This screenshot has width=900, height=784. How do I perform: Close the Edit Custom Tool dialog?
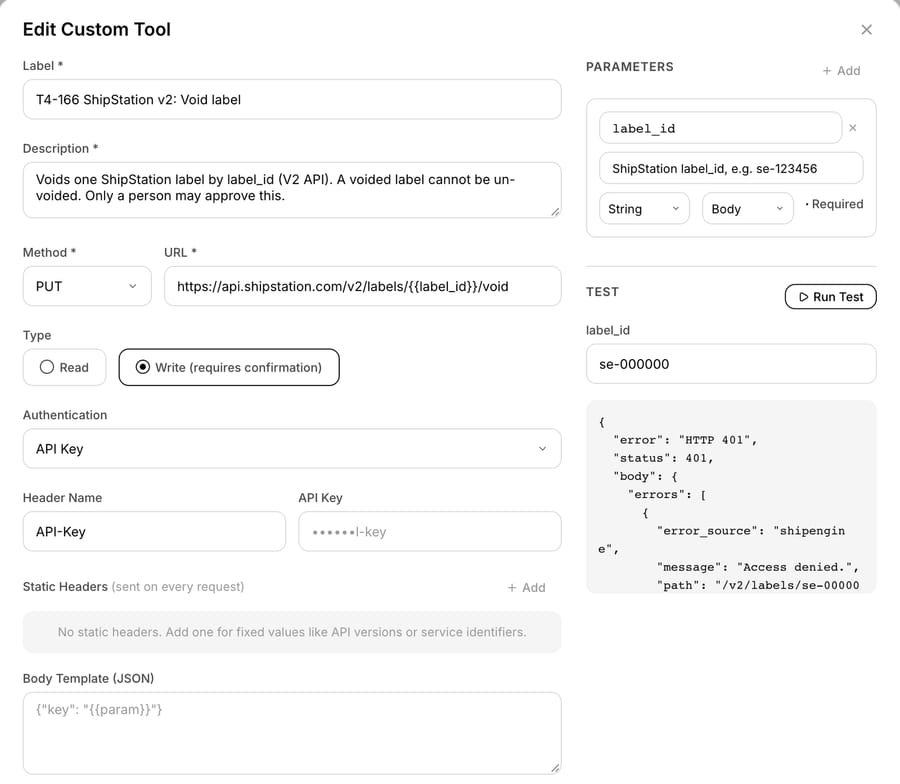click(x=866, y=29)
